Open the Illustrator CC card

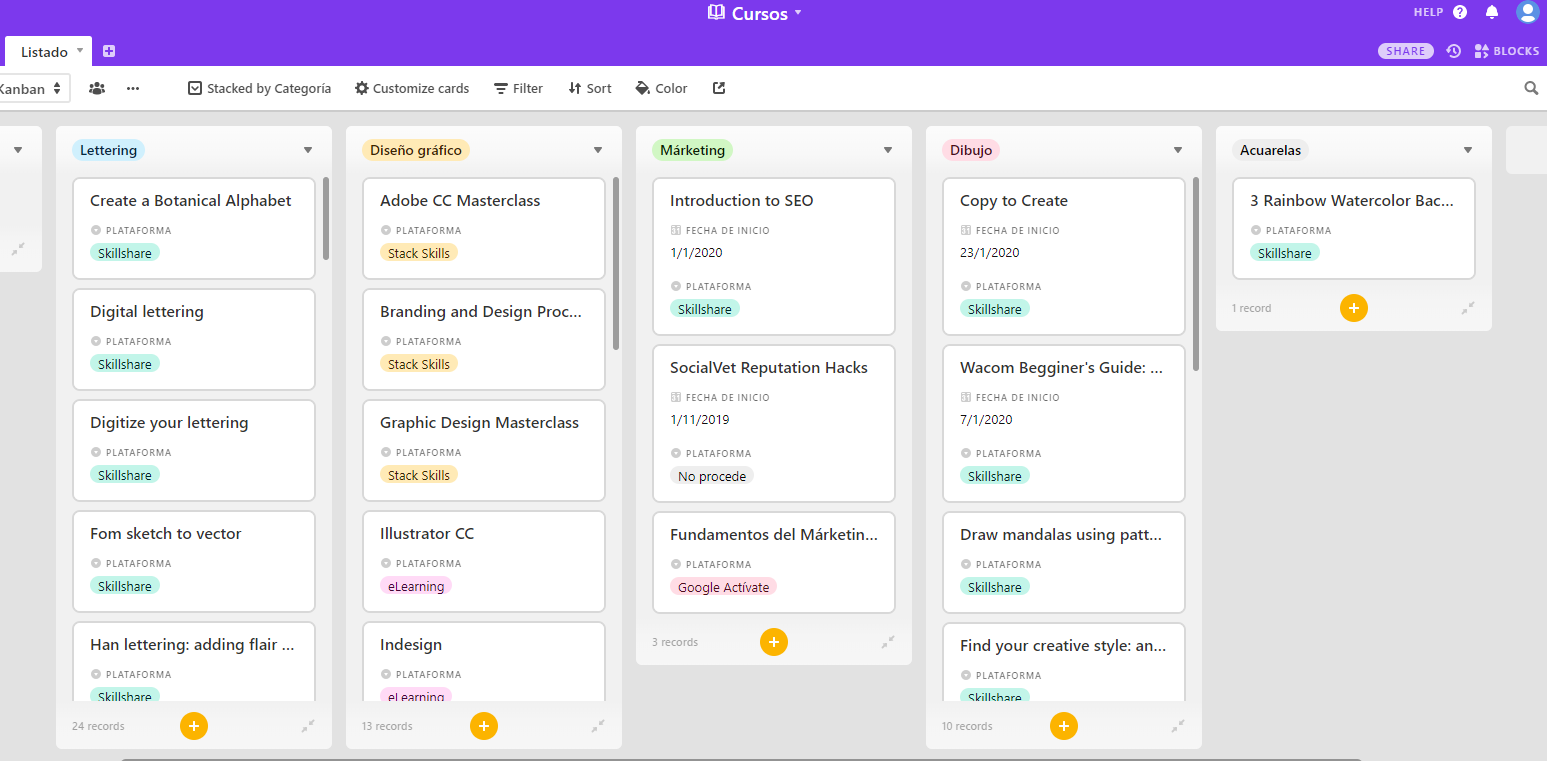[484, 561]
